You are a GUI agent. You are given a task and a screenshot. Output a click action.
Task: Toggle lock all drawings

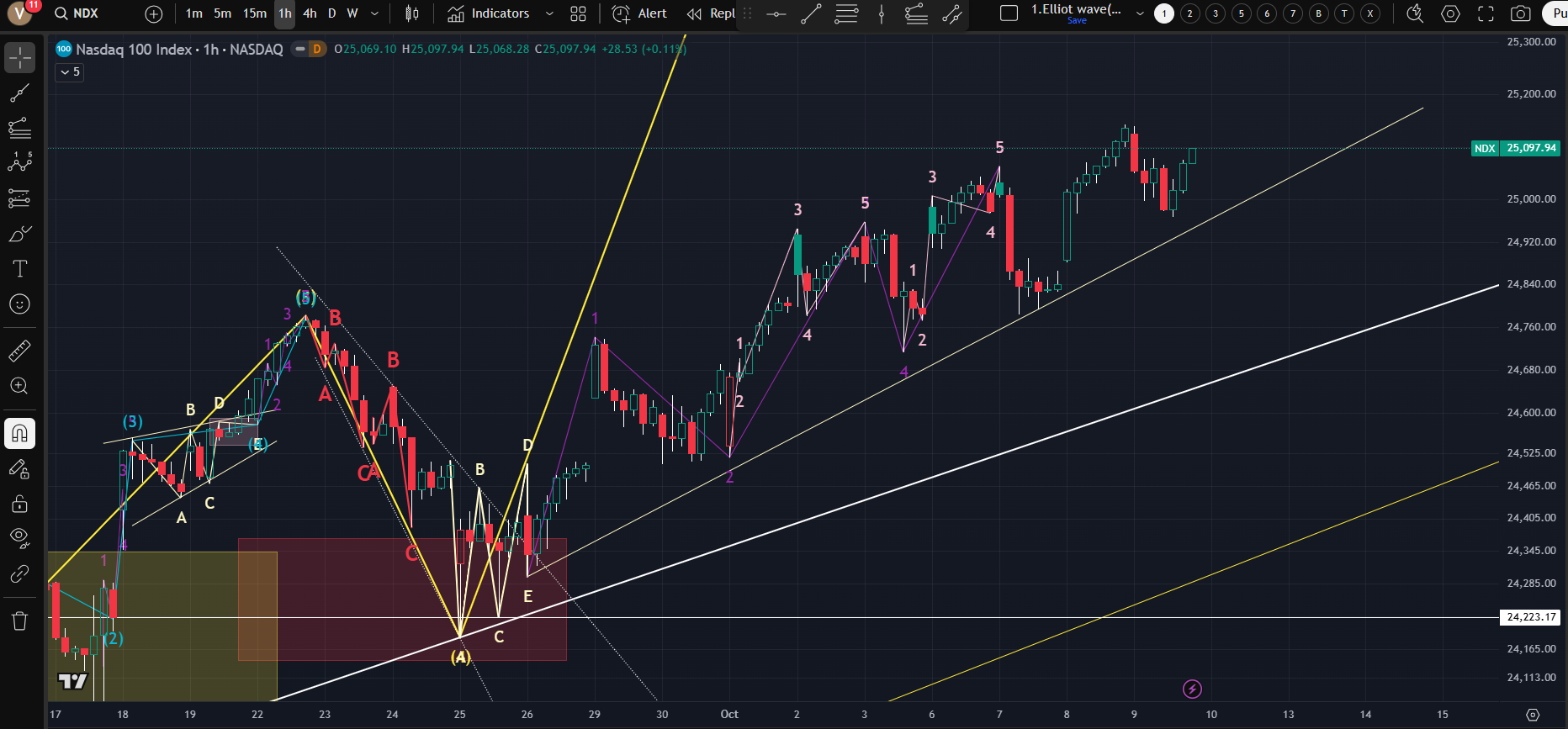point(19,504)
